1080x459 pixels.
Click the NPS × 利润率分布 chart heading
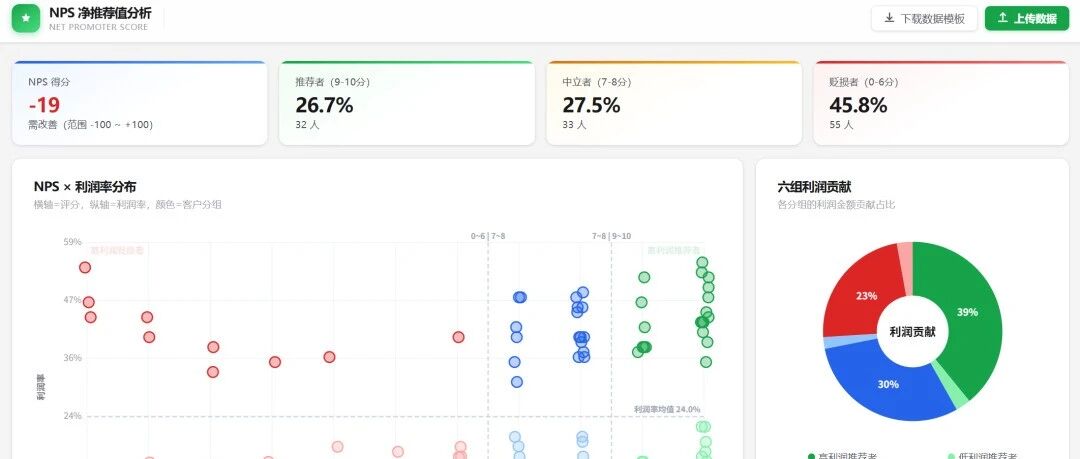pos(85,187)
